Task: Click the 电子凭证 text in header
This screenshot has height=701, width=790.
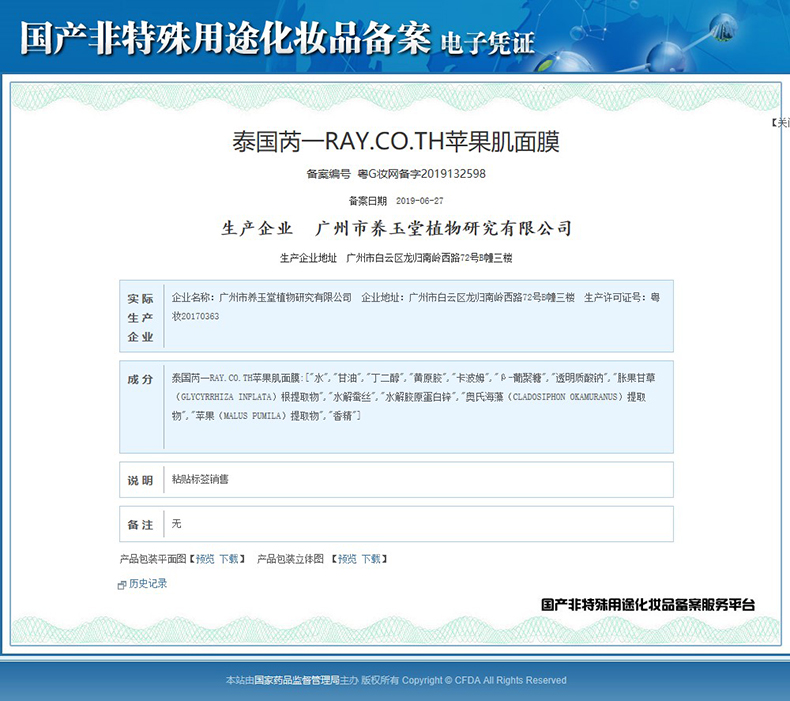Action: [487, 42]
